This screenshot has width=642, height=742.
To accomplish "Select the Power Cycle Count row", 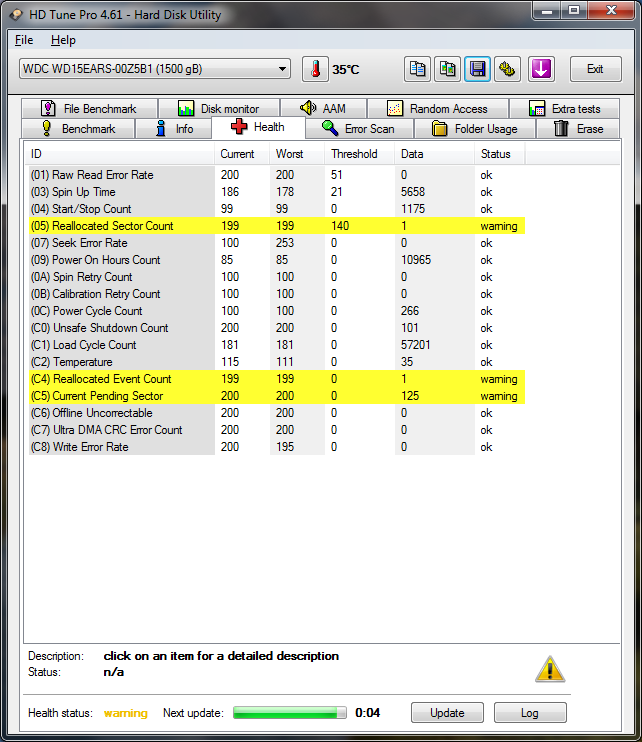I will [x=277, y=310].
